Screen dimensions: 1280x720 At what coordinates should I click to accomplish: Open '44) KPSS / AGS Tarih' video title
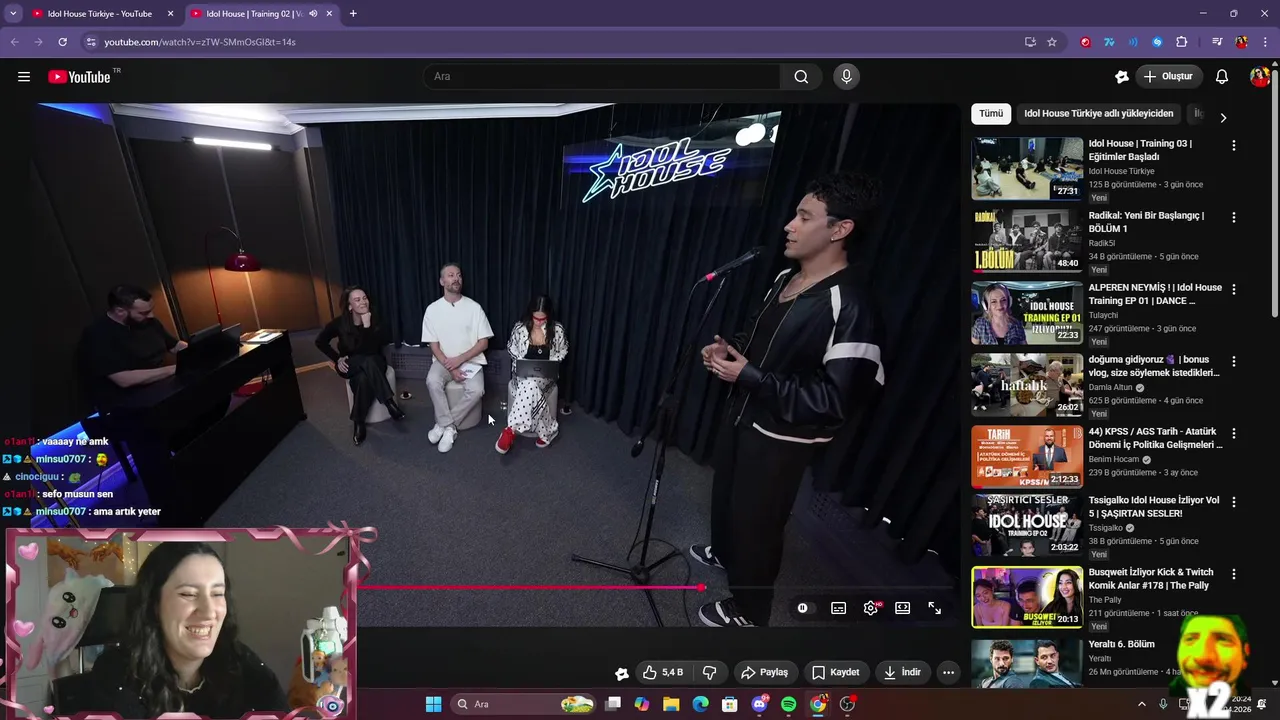point(1155,438)
